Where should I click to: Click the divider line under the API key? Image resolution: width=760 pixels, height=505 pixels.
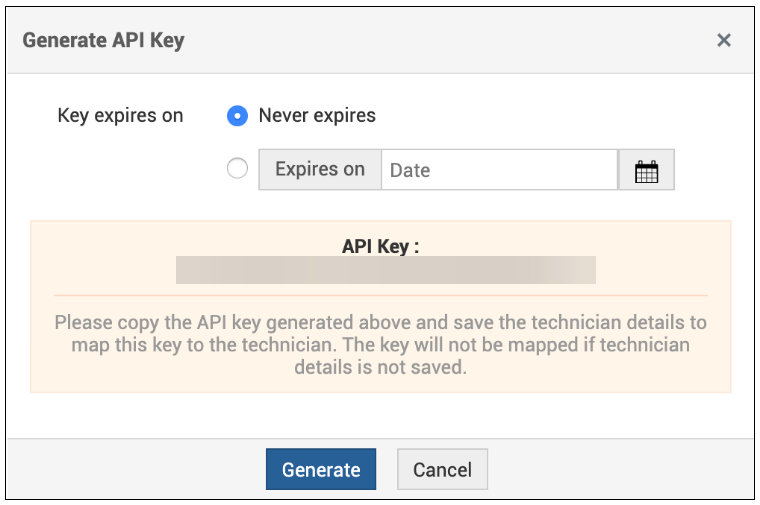[380, 295]
